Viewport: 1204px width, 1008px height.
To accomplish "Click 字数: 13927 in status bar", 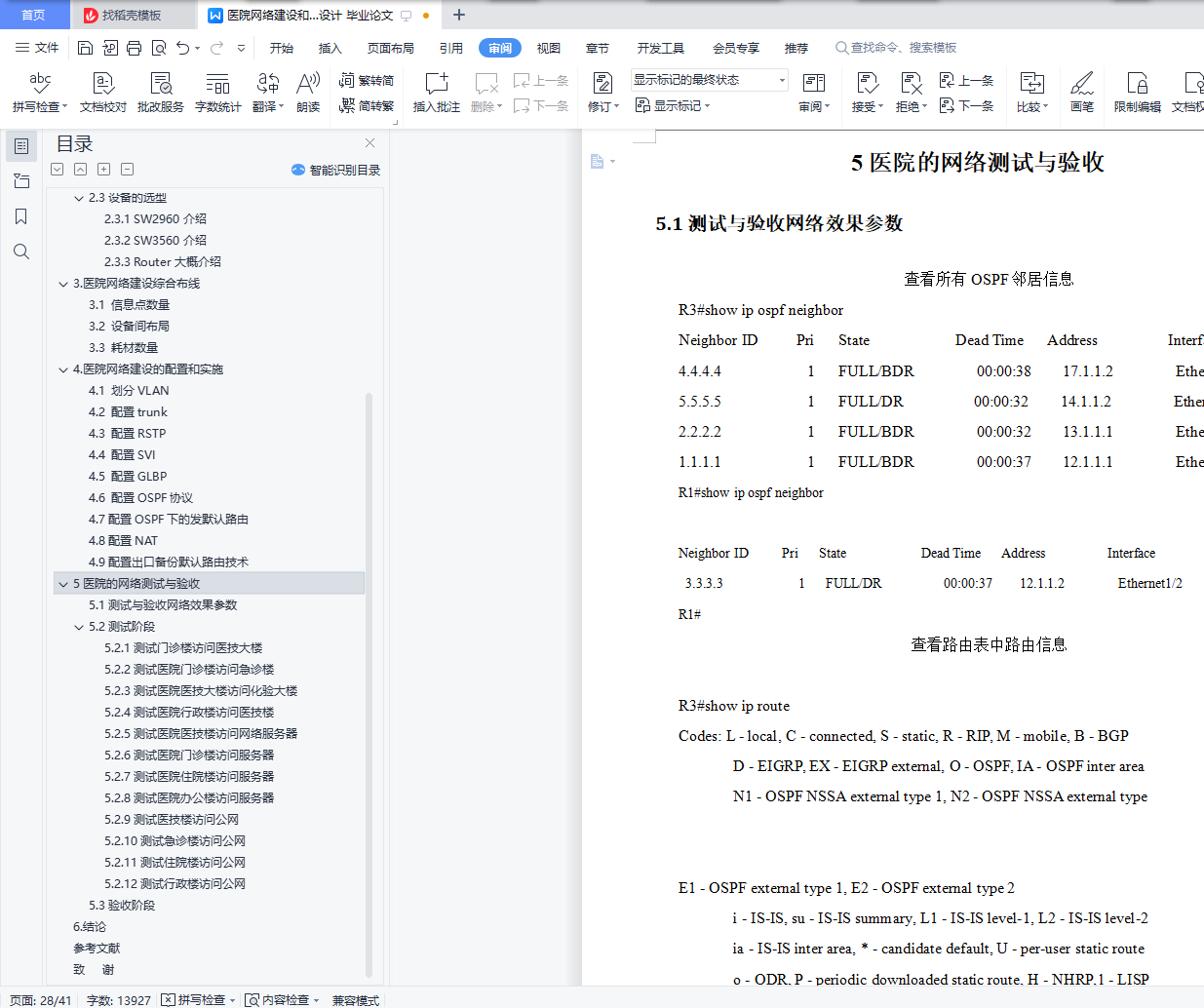I will coord(119,1000).
